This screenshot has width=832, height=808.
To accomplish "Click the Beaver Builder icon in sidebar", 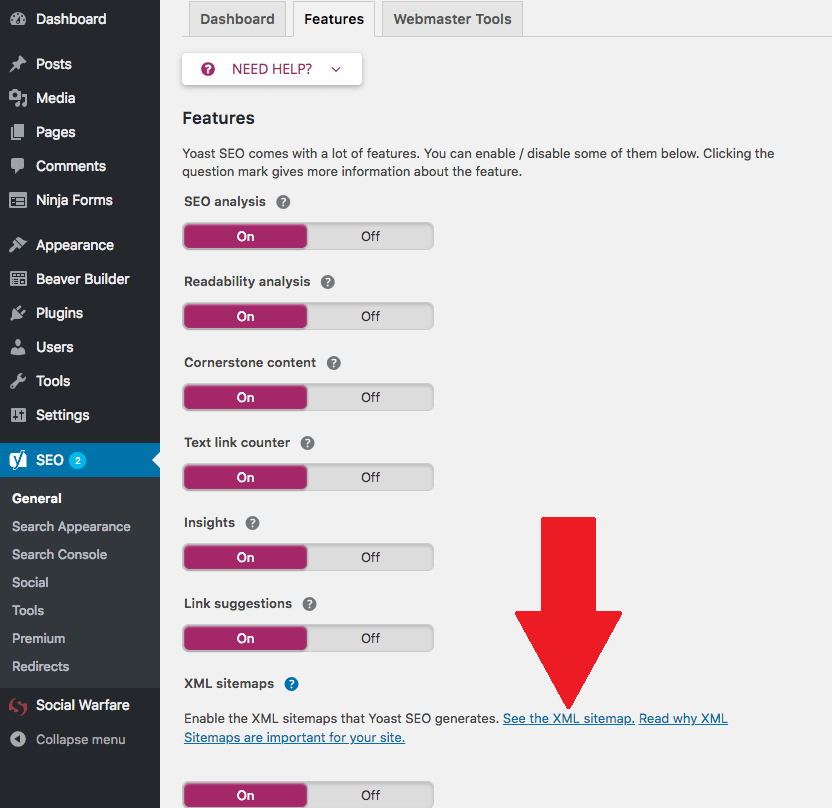I will [x=18, y=279].
